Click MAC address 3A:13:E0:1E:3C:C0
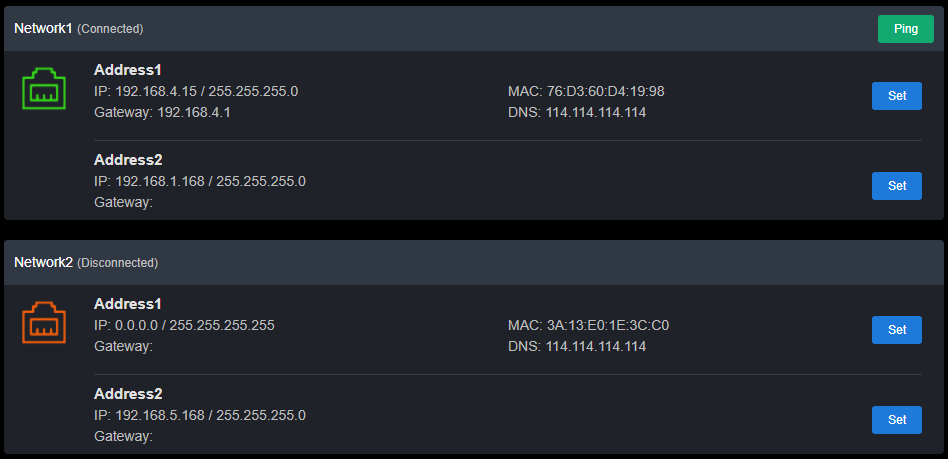Screen dimensions: 948x459 point(588,325)
